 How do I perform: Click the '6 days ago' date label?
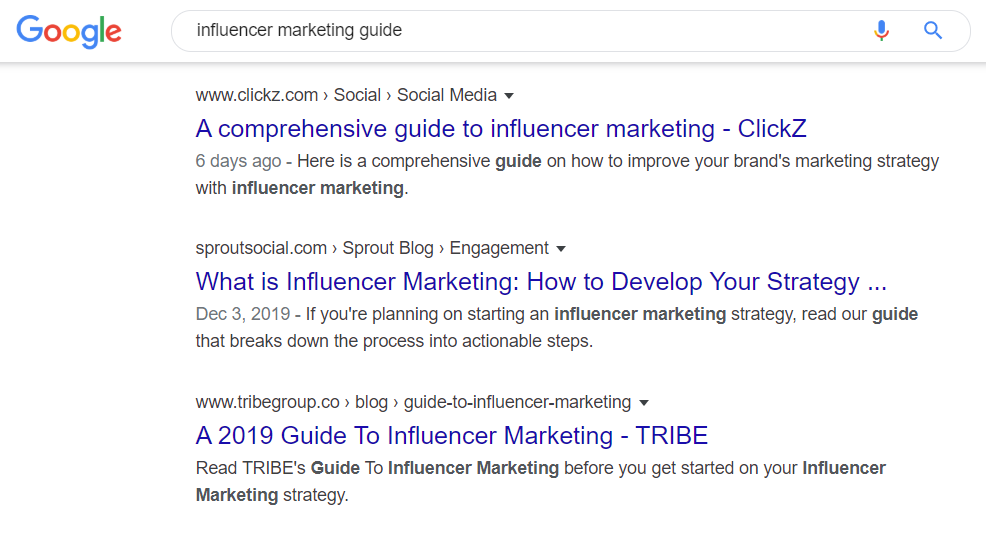click(x=238, y=161)
